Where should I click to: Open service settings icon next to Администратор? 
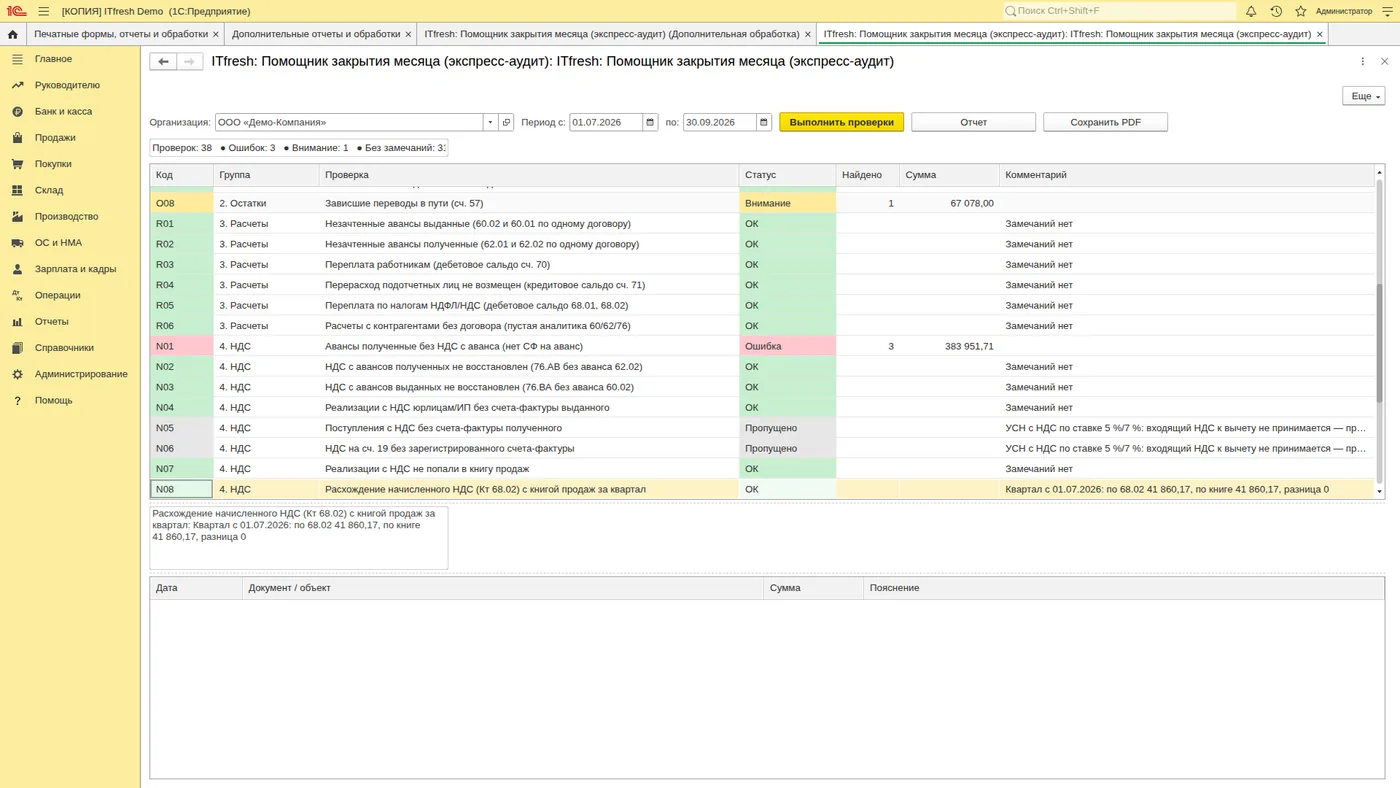coord(1387,11)
